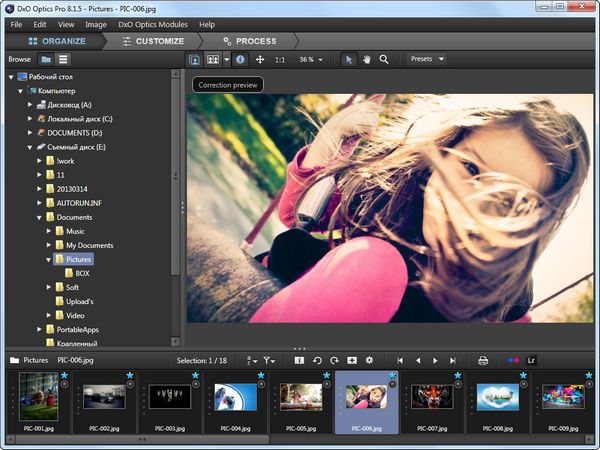This screenshot has height=450, width=600.
Task: Switch browse panel to projects list view
Action: (x=63, y=59)
